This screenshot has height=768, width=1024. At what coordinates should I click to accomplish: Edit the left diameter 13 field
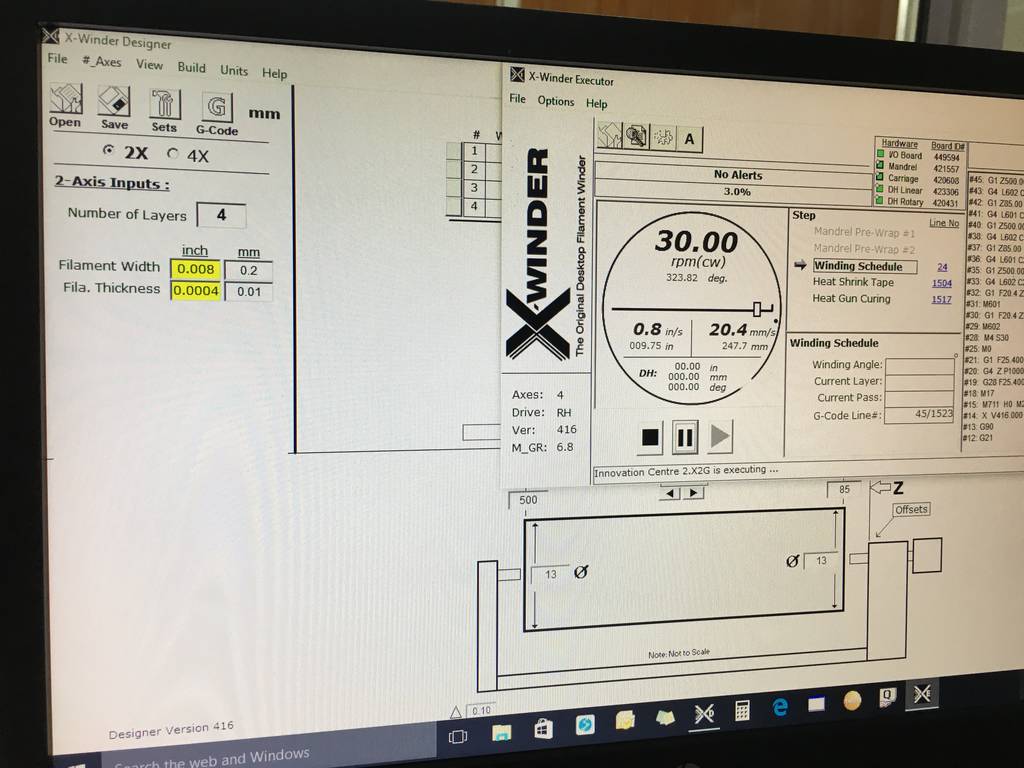click(x=551, y=574)
